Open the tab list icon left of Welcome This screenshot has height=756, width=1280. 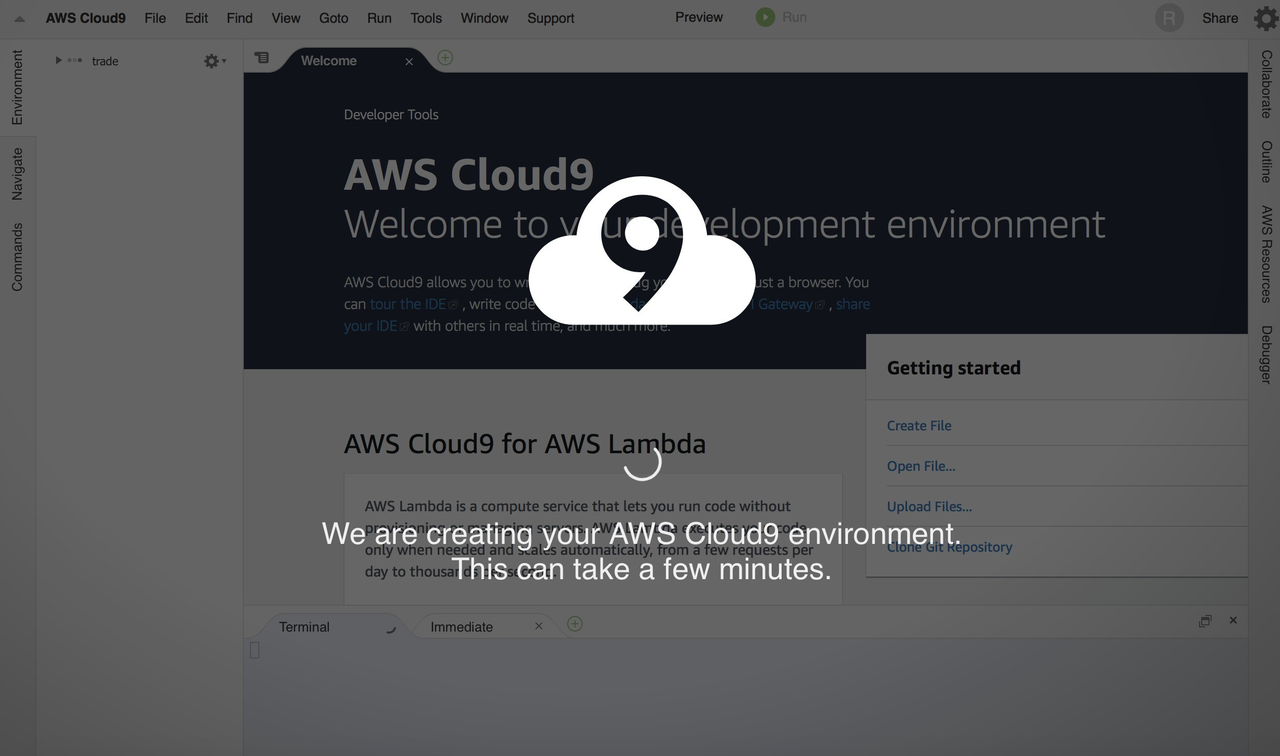262,58
